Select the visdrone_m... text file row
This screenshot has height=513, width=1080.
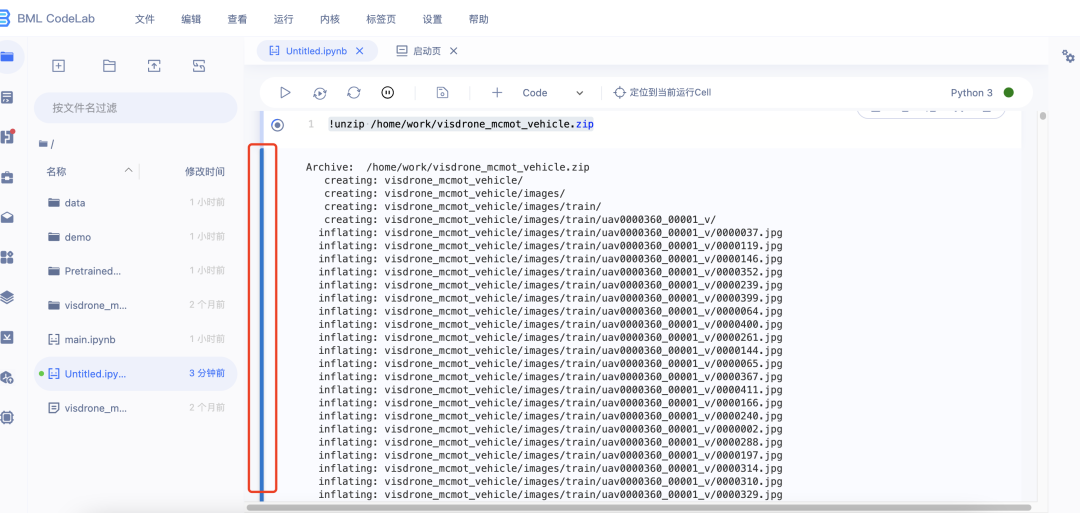click(x=135, y=408)
